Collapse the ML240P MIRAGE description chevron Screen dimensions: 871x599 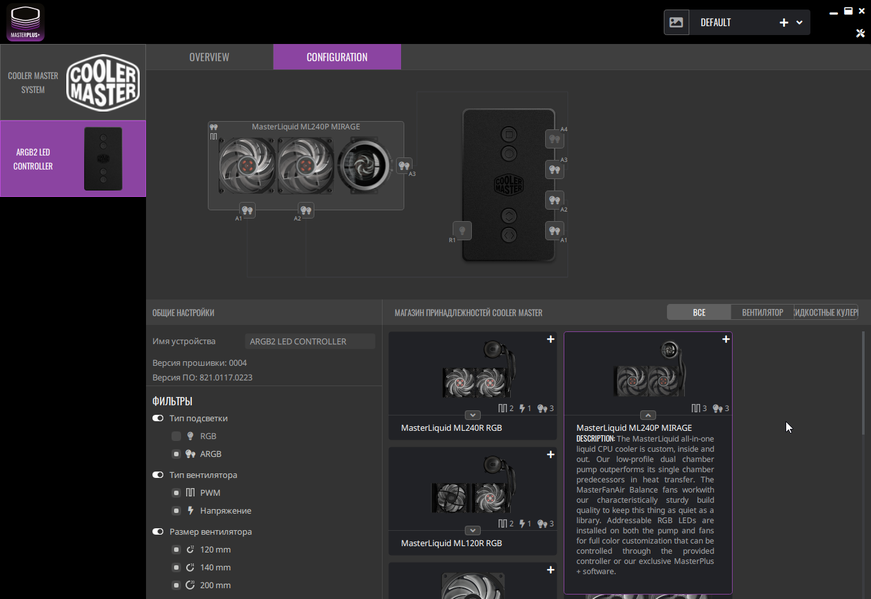(648, 415)
